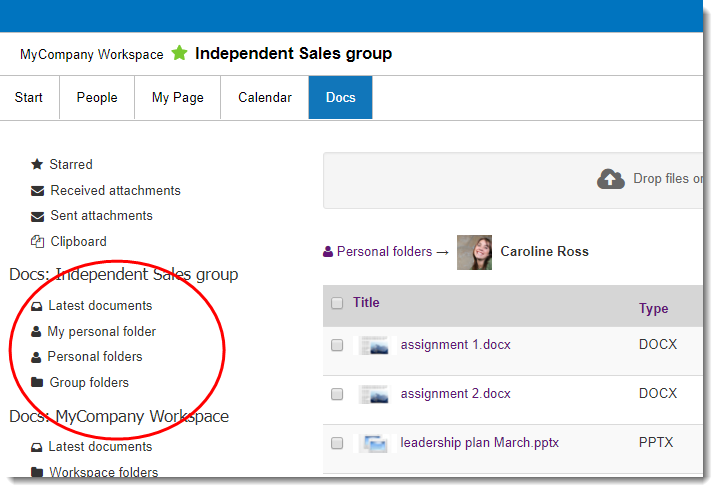The image size is (718, 492).
Task: Click the Received attachments envelope icon
Action: pyautogui.click(x=37, y=190)
